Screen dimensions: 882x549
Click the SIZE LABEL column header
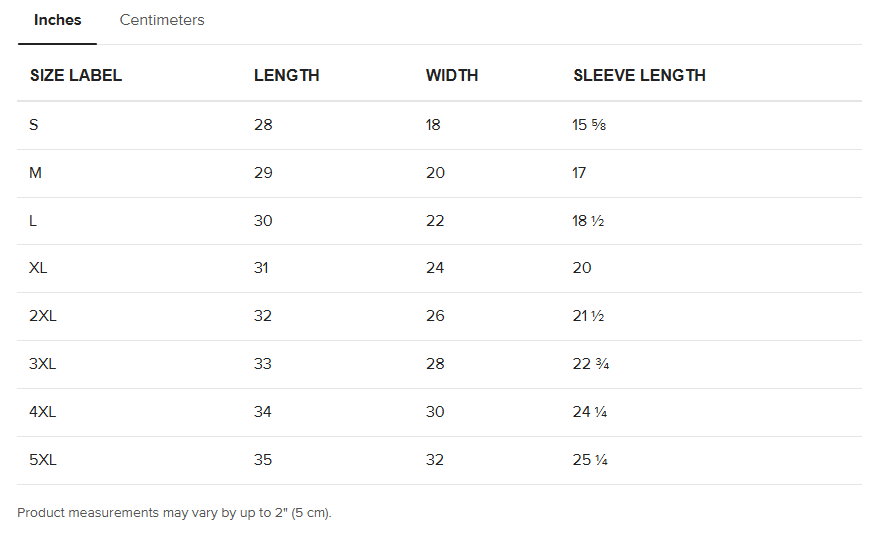point(76,75)
